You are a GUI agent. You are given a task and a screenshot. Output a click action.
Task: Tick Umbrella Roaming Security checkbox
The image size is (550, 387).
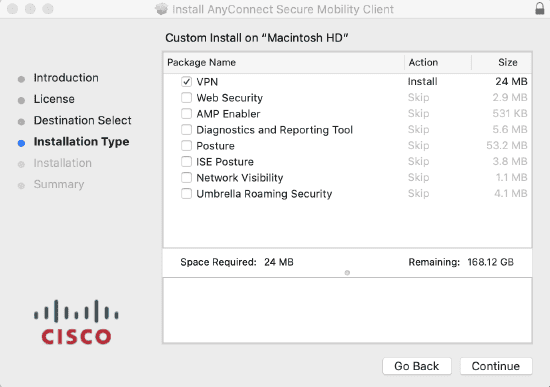pos(186,194)
